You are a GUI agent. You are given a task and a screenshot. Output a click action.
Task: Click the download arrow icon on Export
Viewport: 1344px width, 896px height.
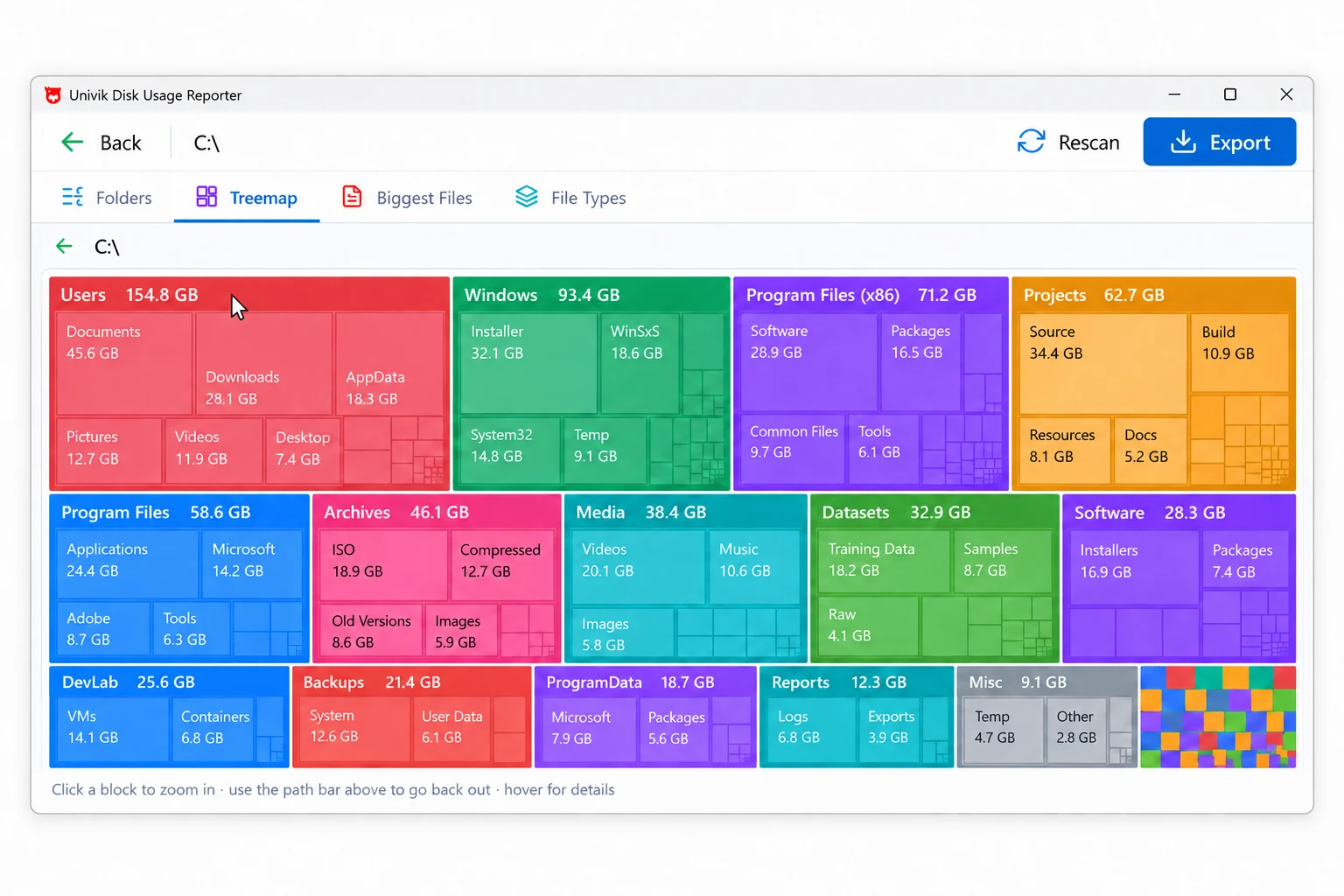tap(1183, 142)
